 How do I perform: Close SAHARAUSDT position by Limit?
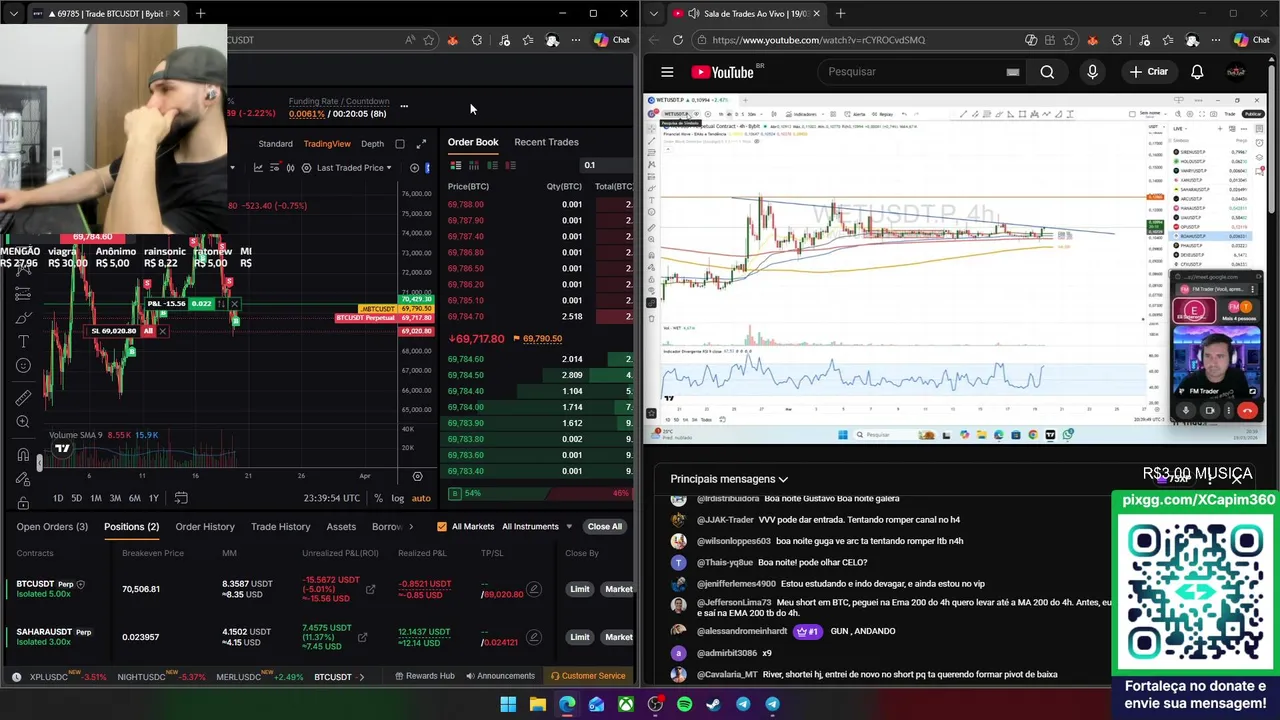click(580, 637)
